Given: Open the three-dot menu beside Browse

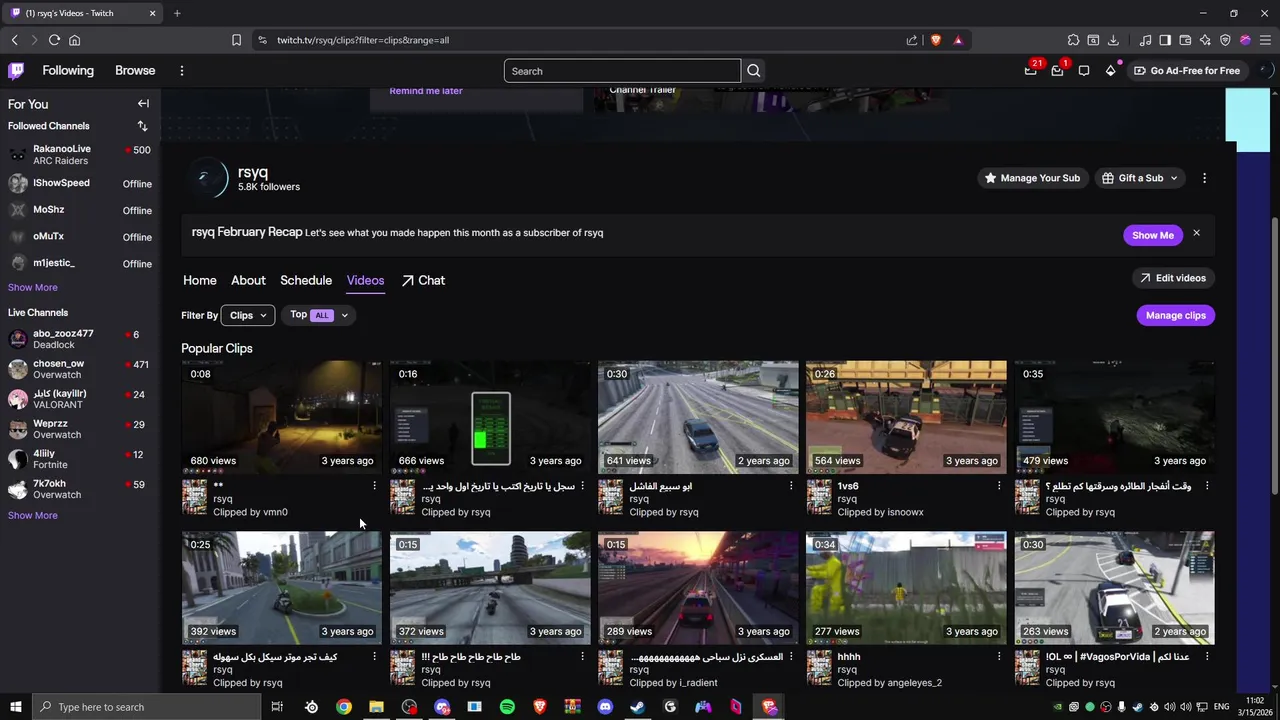Looking at the screenshot, I should pyautogui.click(x=182, y=71).
